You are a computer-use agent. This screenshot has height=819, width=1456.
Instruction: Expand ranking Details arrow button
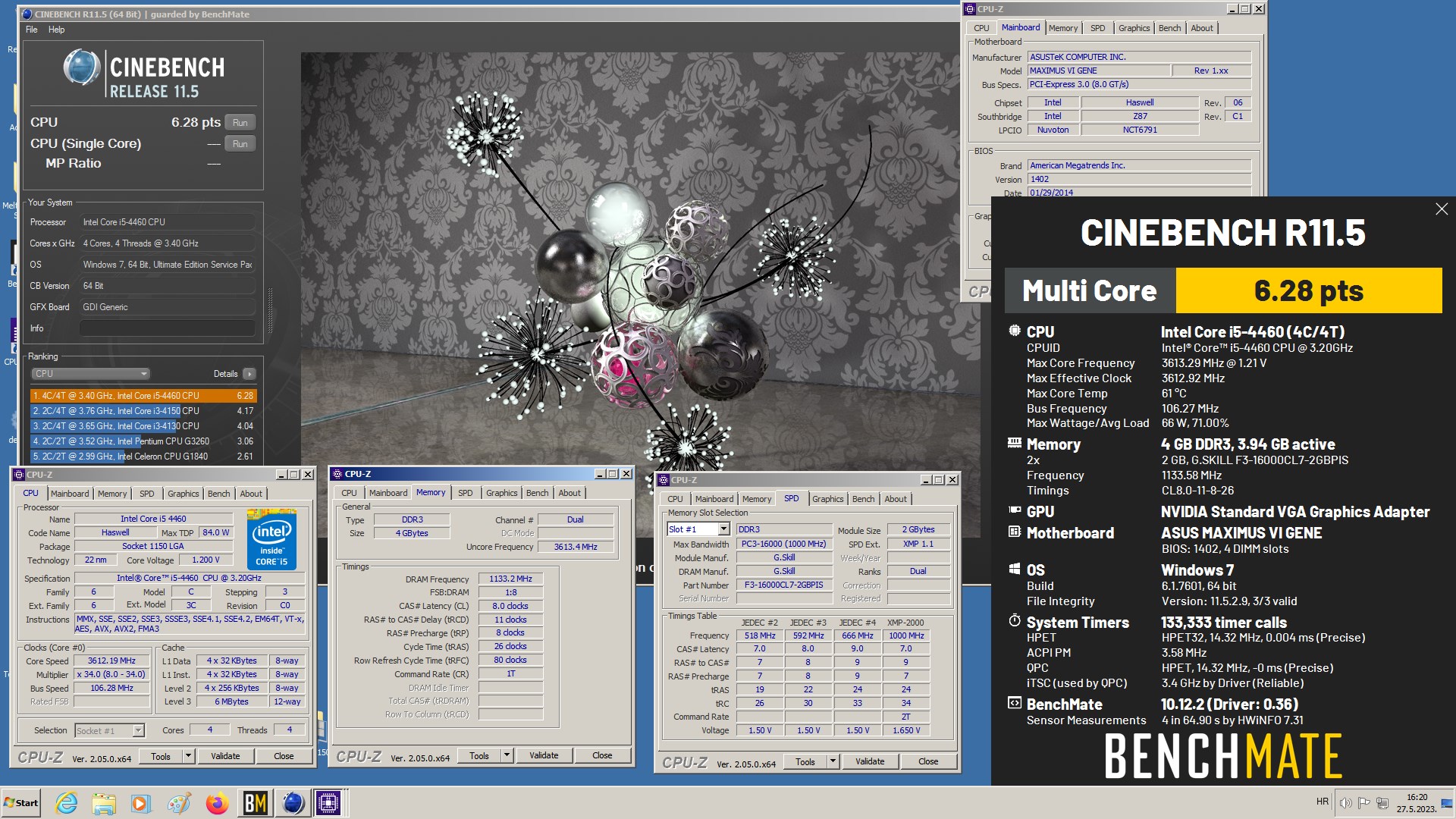[249, 374]
